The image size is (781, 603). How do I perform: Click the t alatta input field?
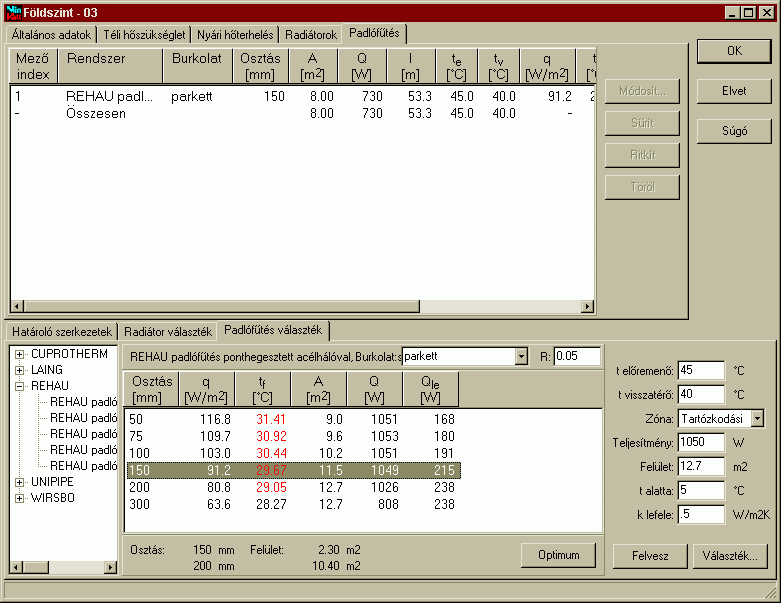(x=701, y=490)
